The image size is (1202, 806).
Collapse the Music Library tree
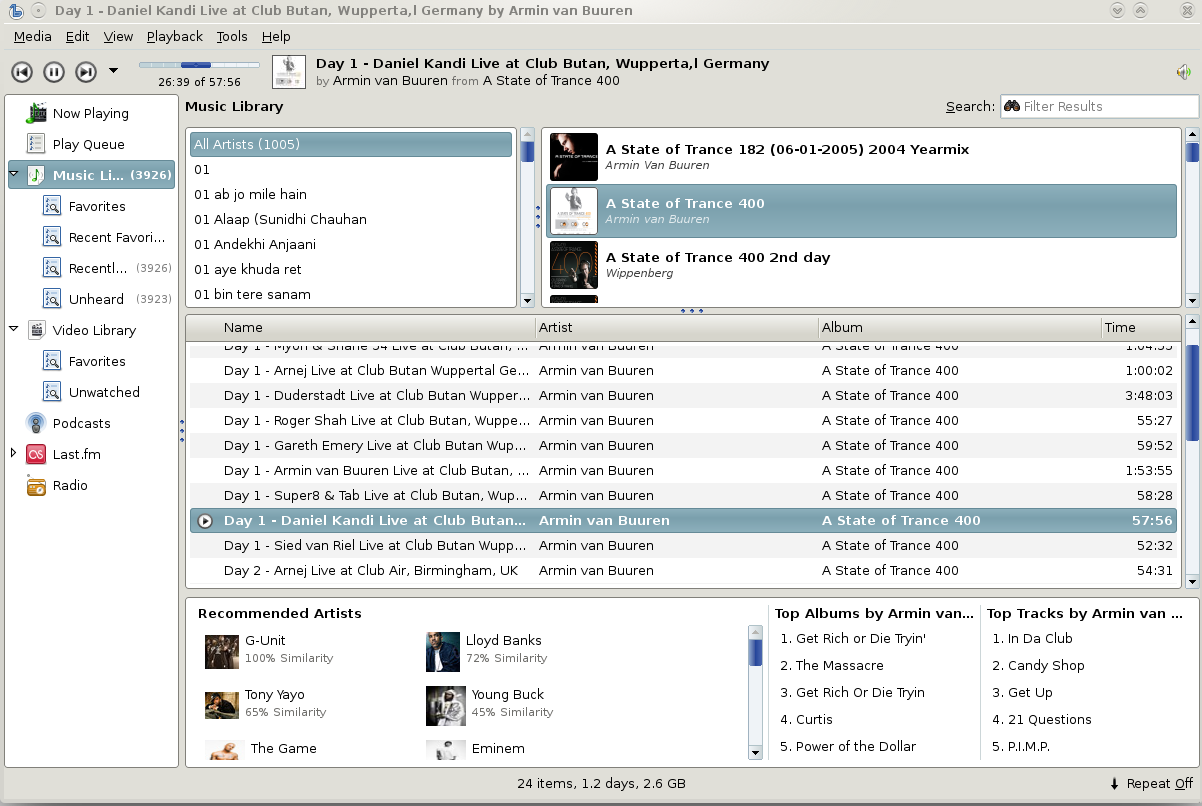[x=14, y=174]
